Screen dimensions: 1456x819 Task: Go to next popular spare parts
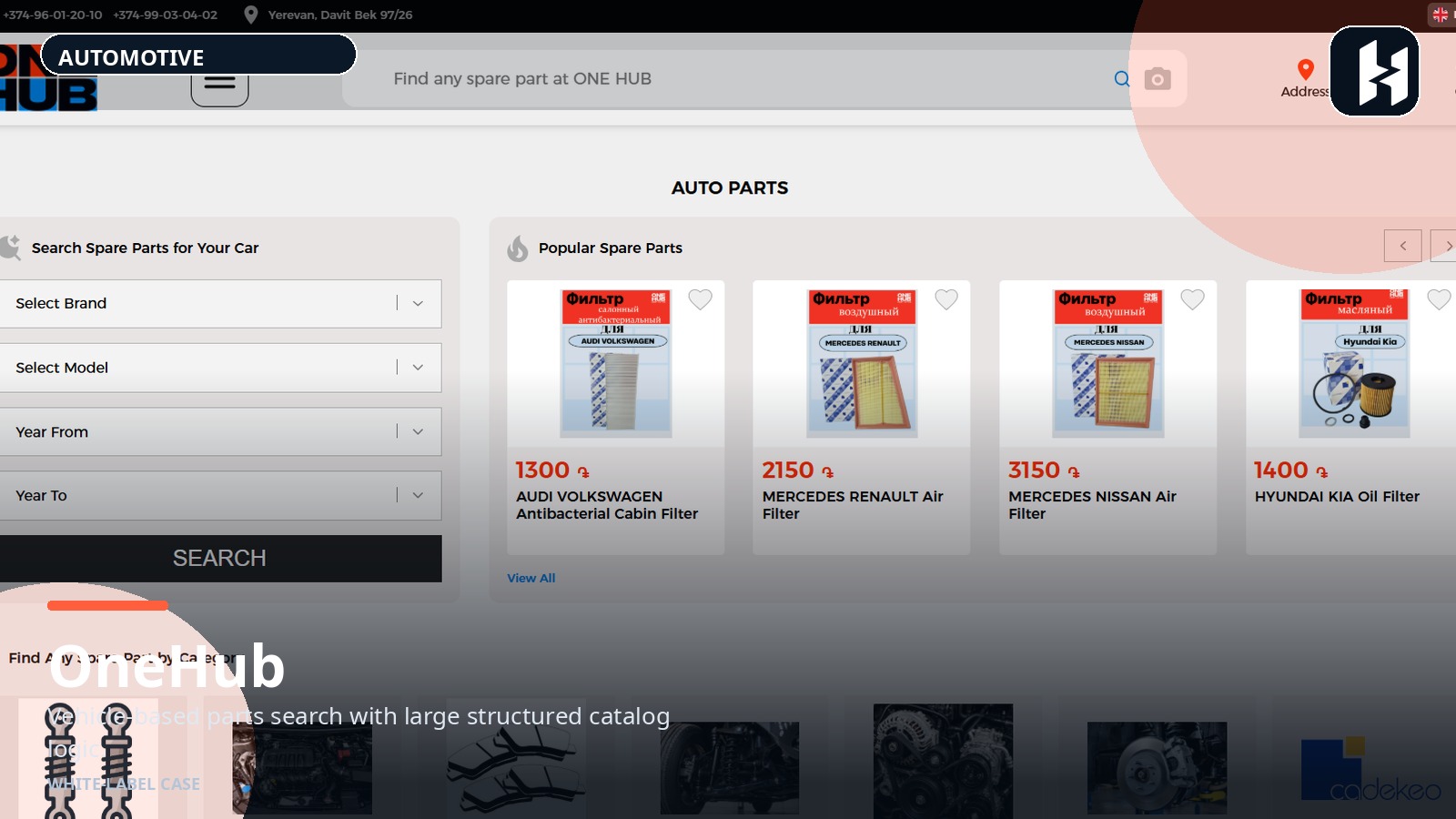pyautogui.click(x=1445, y=246)
